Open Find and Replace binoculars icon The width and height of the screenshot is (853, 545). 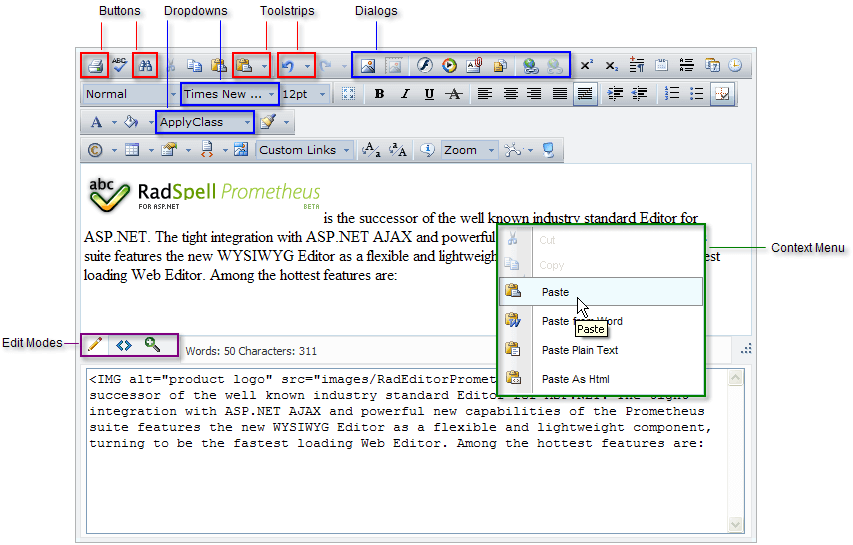coord(145,66)
